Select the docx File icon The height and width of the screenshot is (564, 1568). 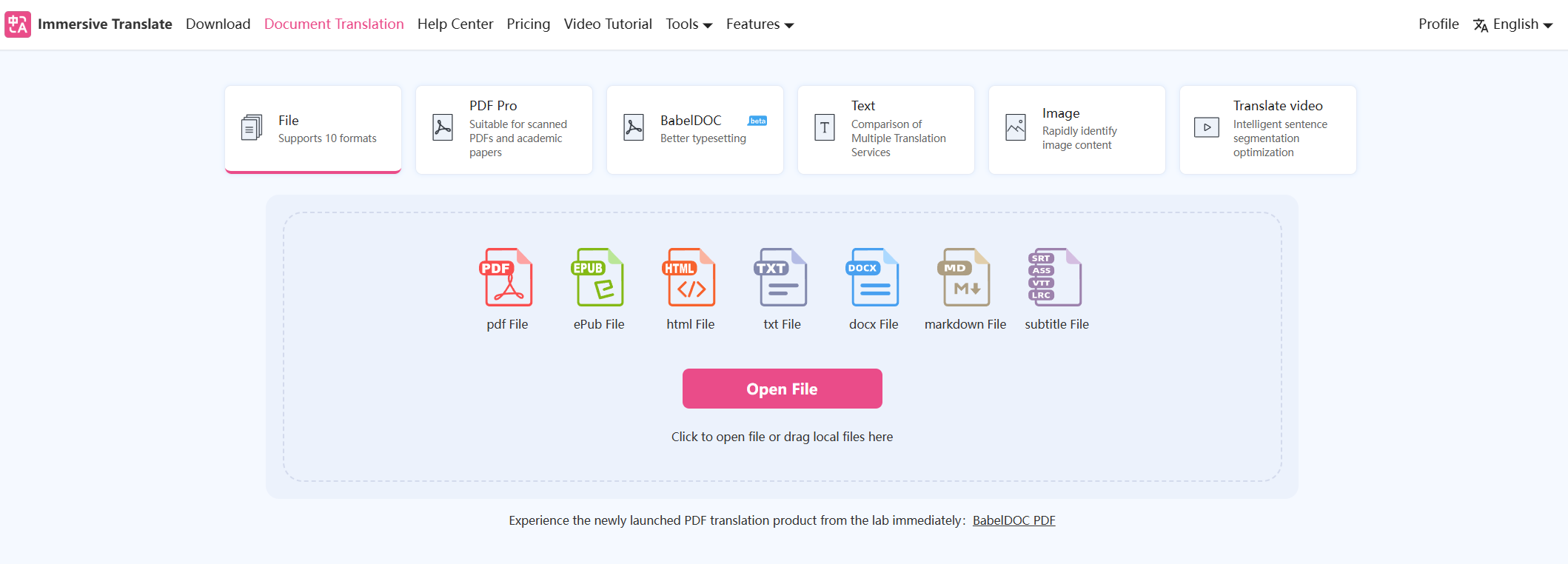(x=873, y=278)
